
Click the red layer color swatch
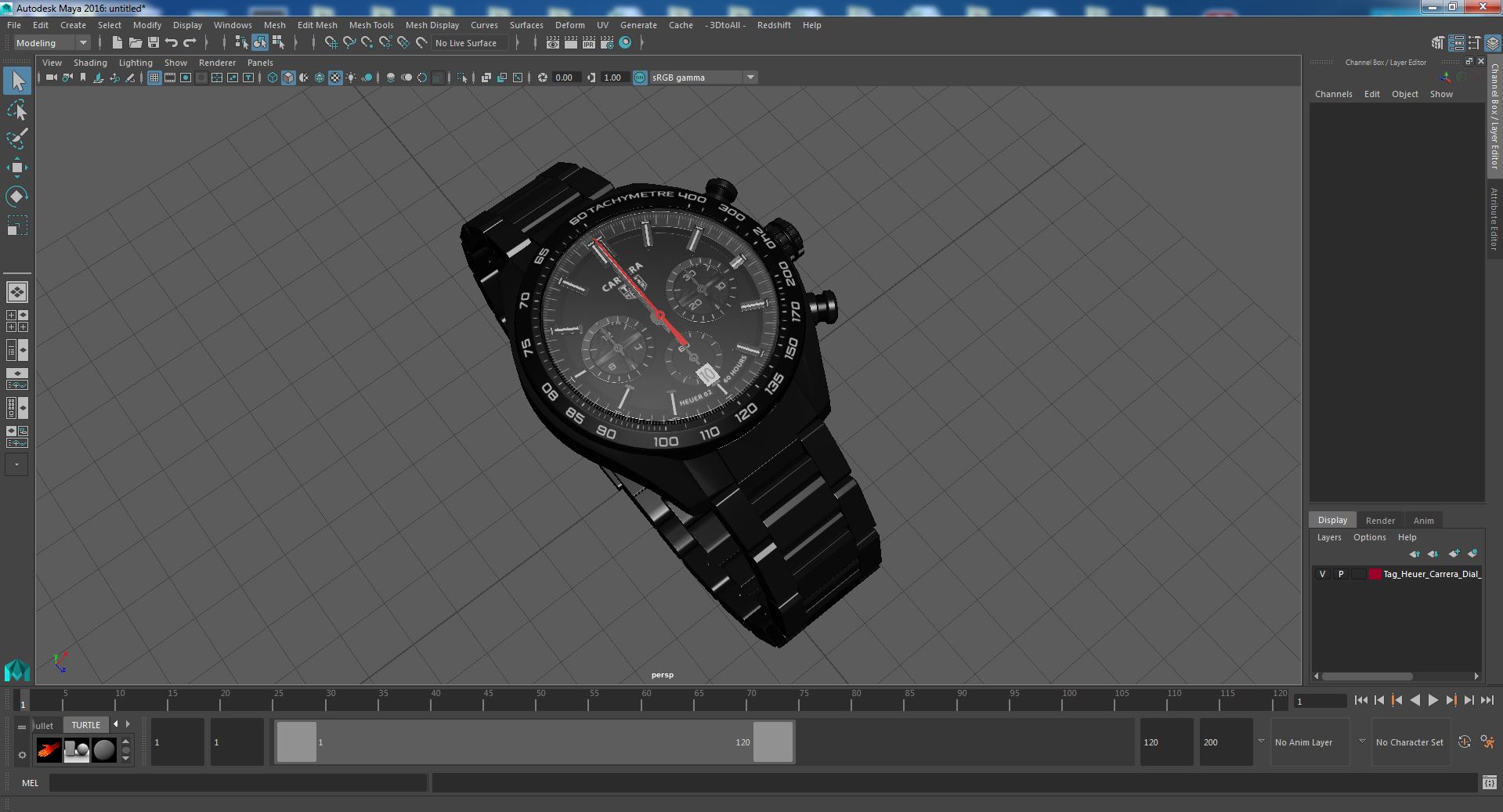[x=1375, y=574]
